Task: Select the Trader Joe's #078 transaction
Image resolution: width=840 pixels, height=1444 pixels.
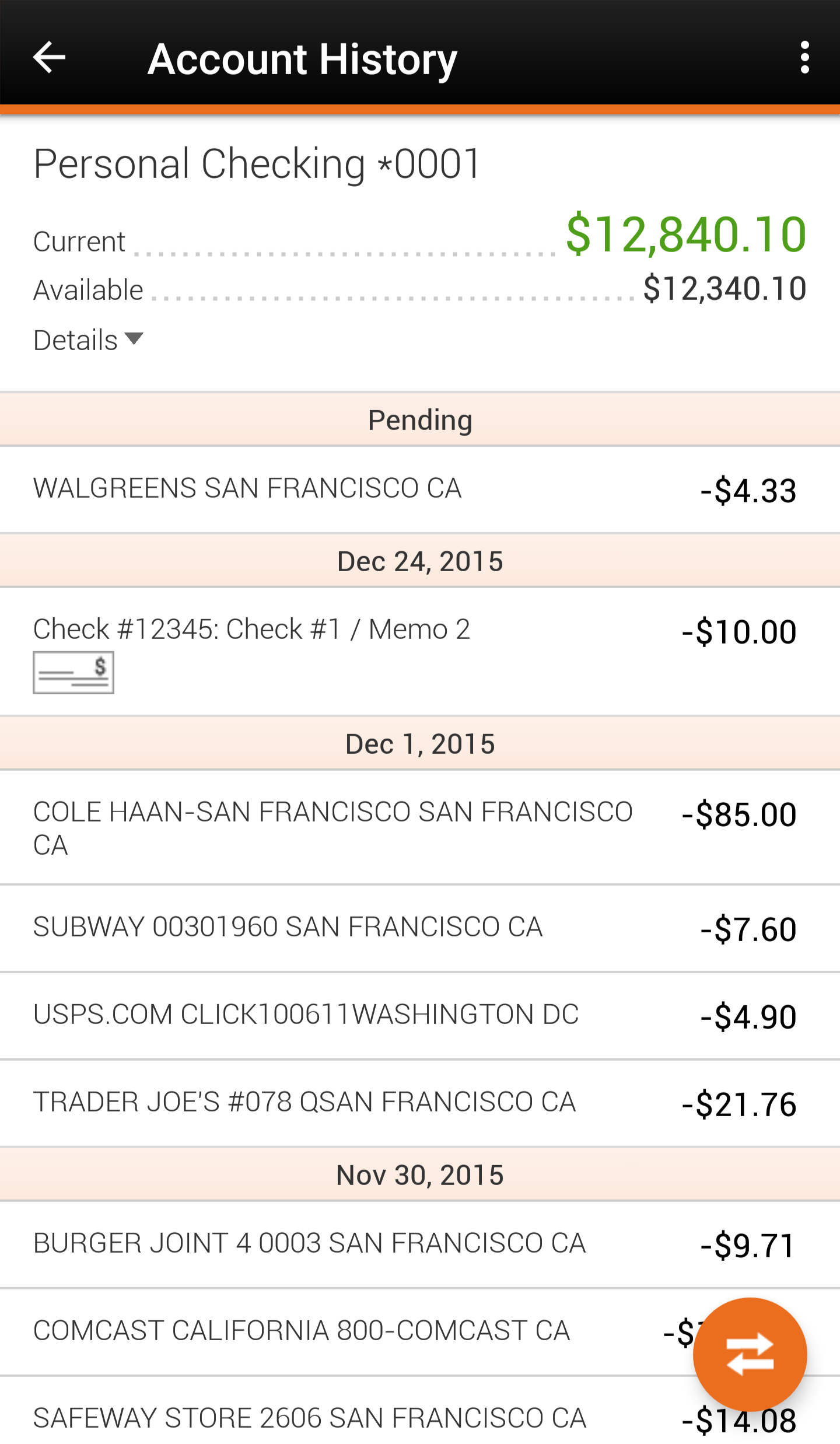Action: [420, 1103]
